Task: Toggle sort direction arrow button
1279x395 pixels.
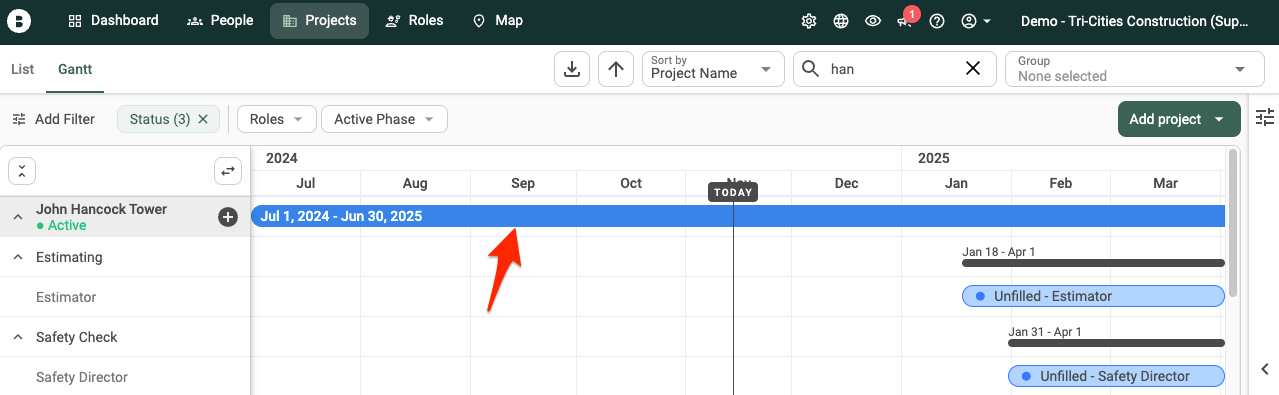Action: tap(616, 69)
